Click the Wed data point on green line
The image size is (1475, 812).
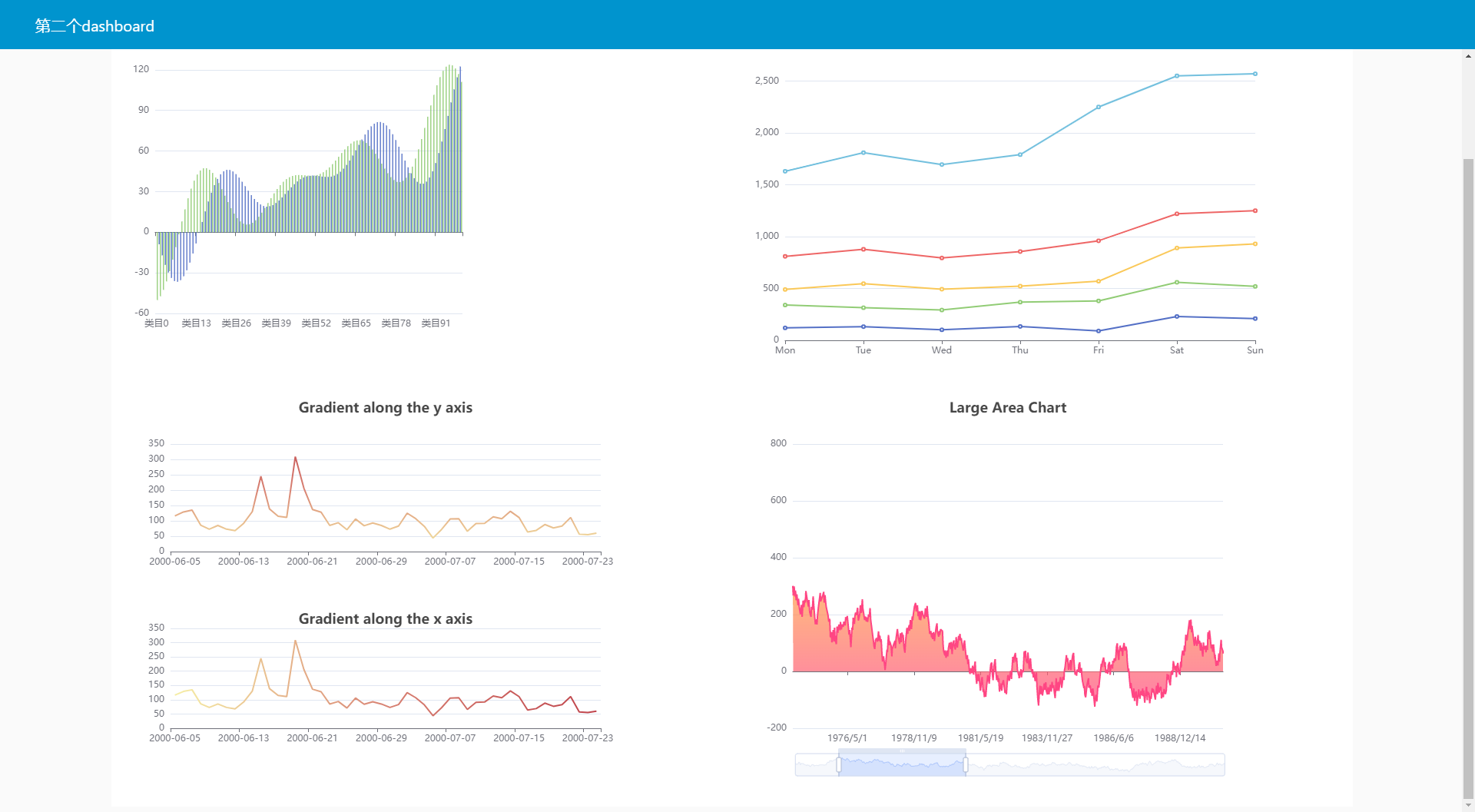[942, 310]
